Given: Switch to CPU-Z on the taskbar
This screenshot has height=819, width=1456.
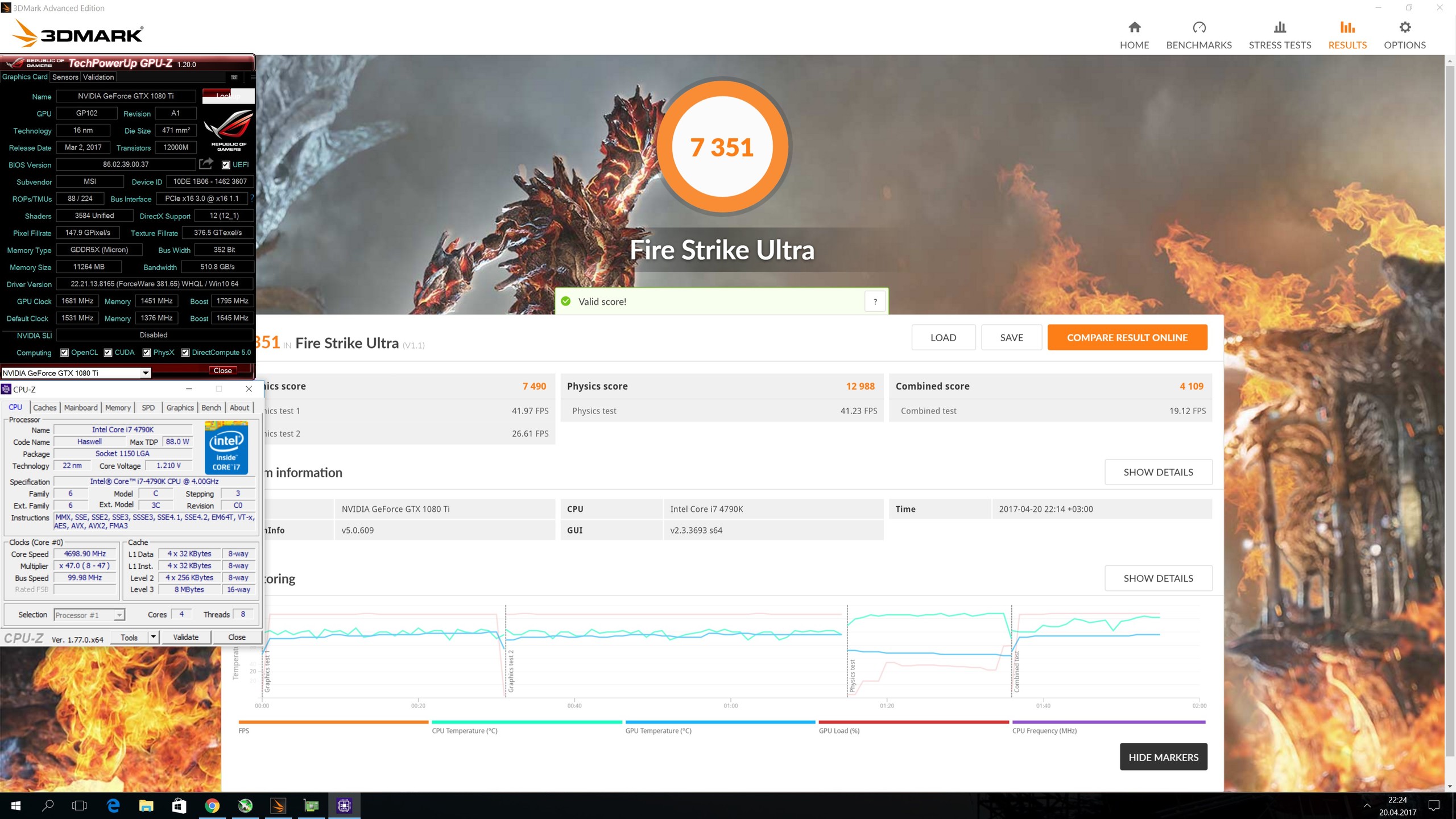Looking at the screenshot, I should [x=344, y=805].
